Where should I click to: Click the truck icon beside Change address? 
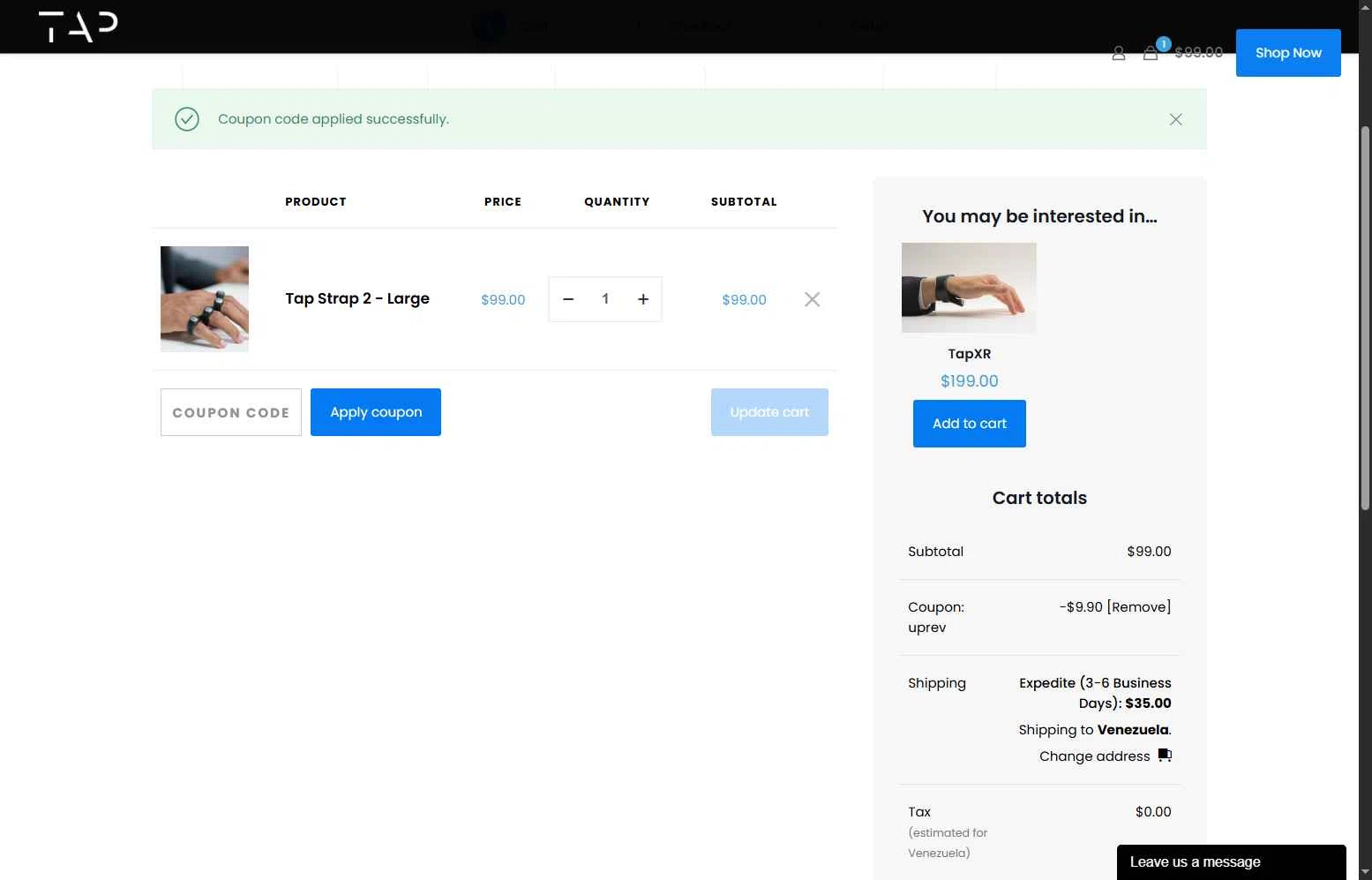coord(1165,756)
